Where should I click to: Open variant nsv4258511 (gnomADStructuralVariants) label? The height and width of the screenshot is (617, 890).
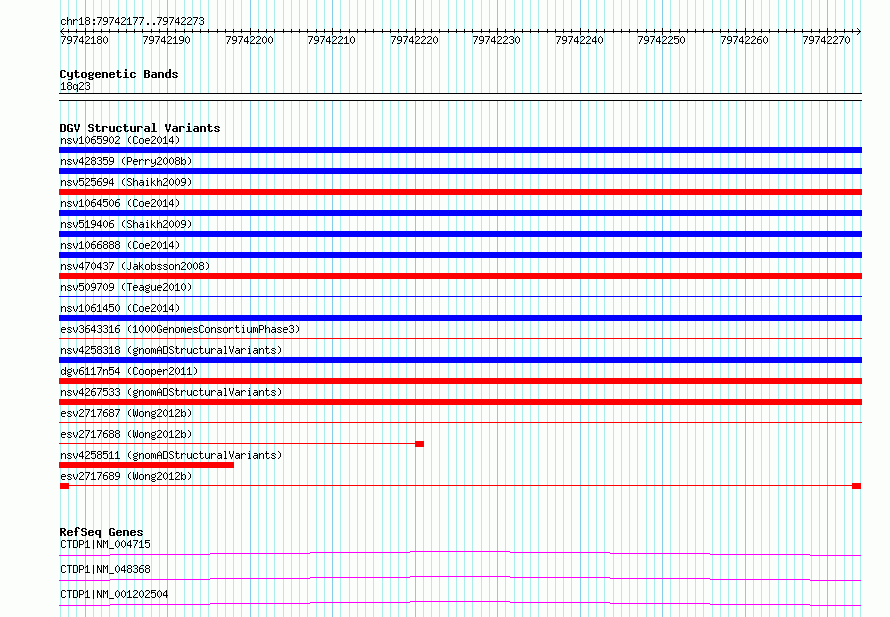click(x=171, y=455)
